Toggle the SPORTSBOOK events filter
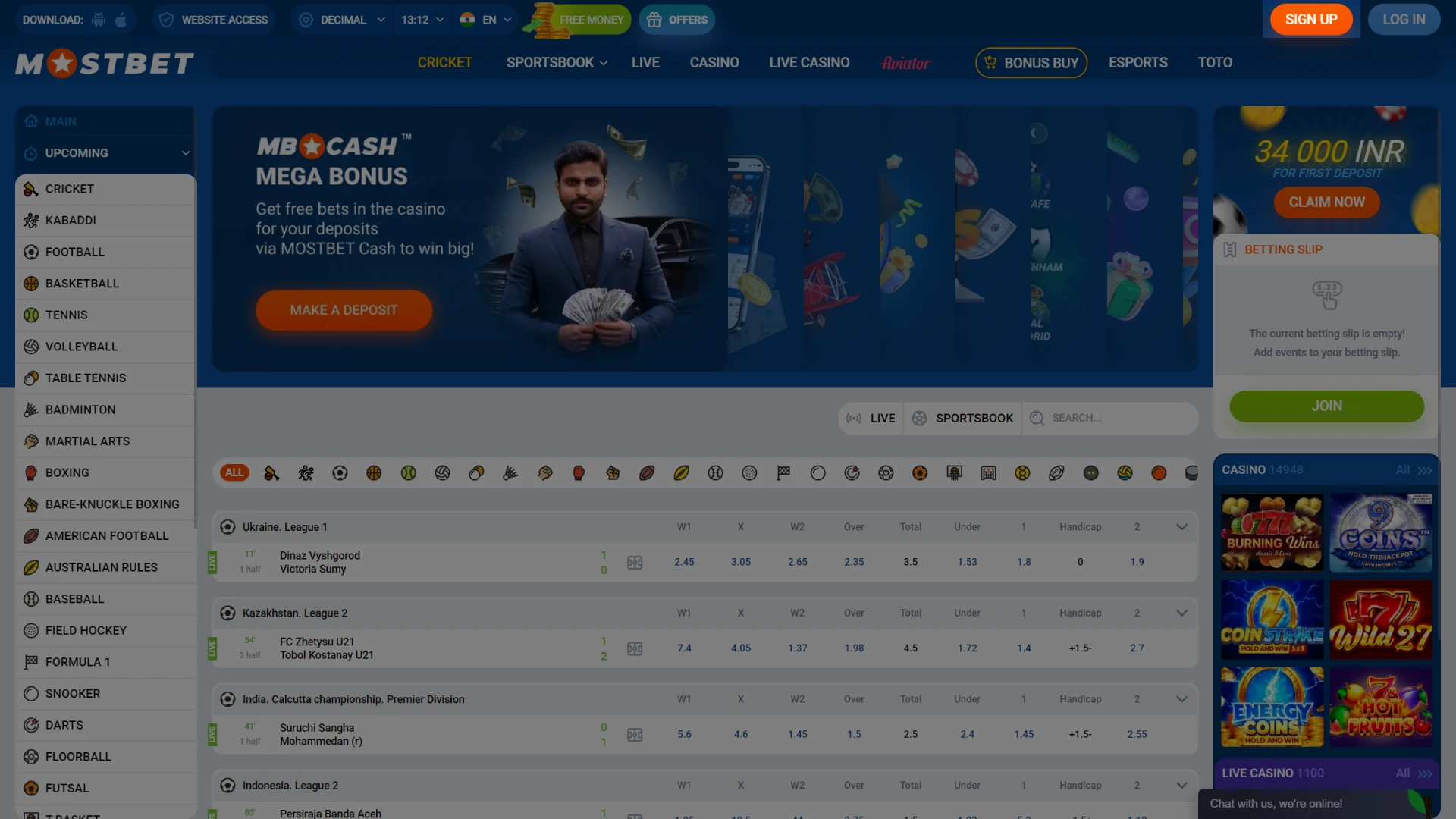1456x819 pixels. pyautogui.click(x=963, y=419)
